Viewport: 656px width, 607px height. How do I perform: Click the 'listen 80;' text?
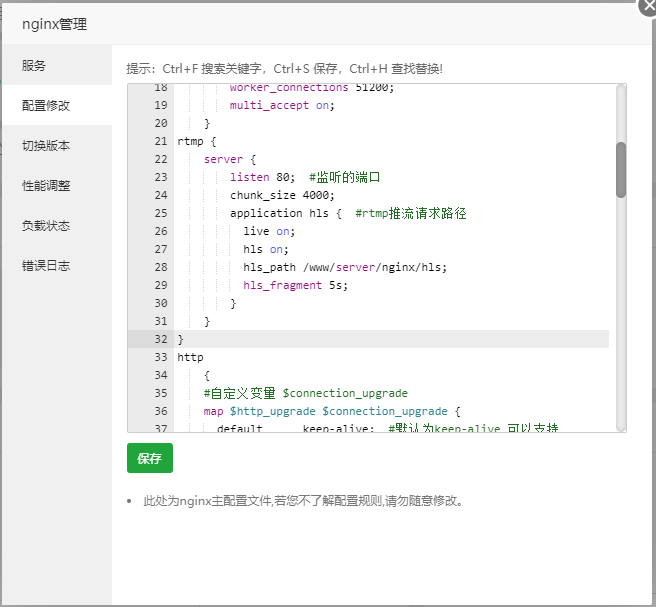click(262, 177)
